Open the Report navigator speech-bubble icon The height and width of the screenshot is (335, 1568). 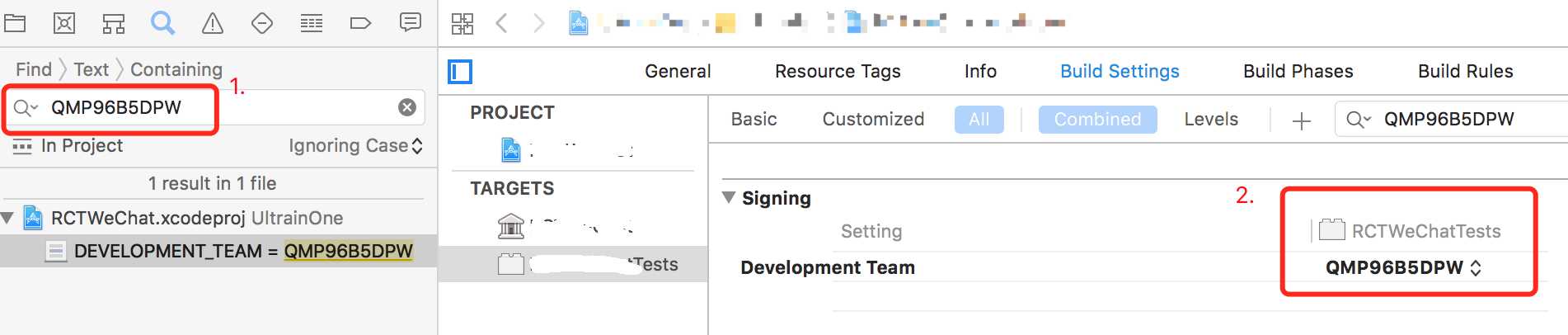[x=410, y=22]
